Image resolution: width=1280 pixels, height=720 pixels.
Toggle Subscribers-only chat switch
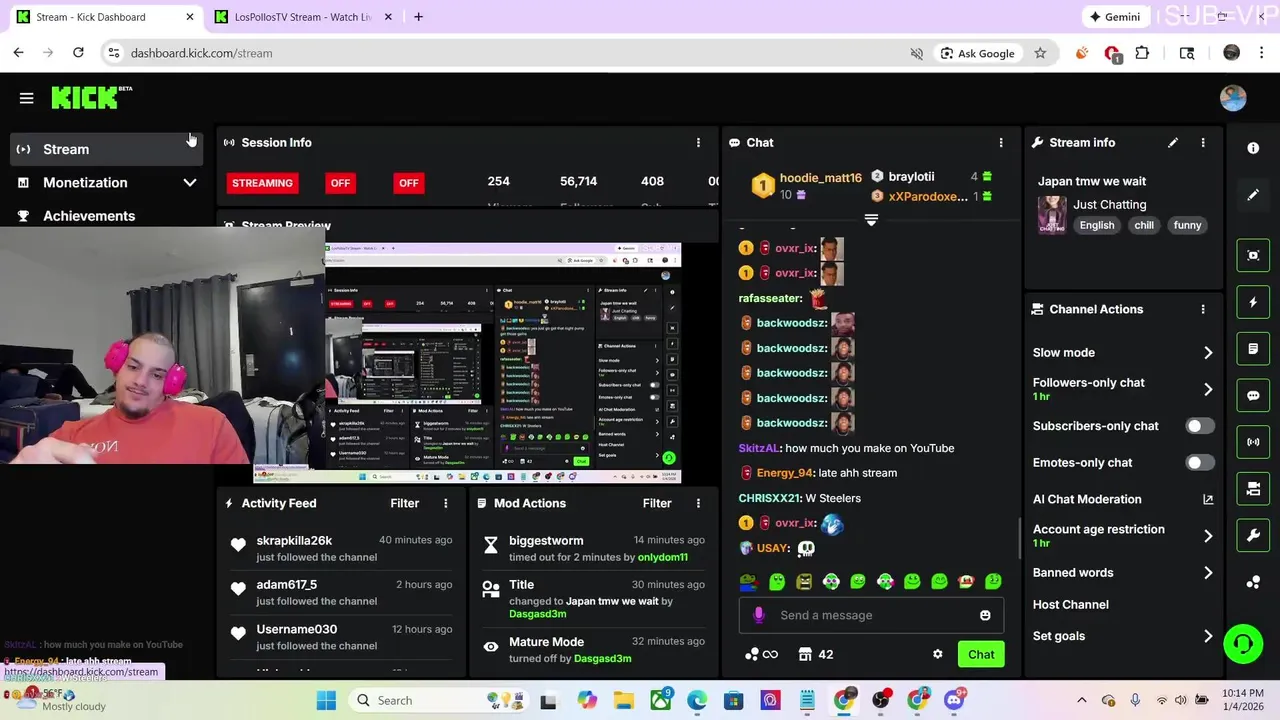[x=1199, y=426]
